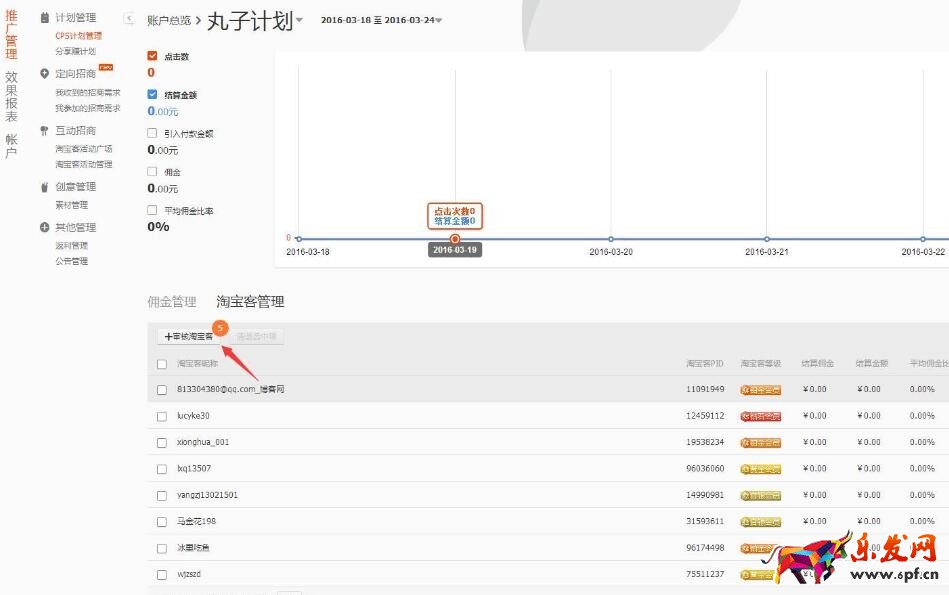Open the date range dropdown 2016-03-18 至 2016-03-24
Image resolution: width=949 pixels, height=595 pixels.
tap(439, 21)
